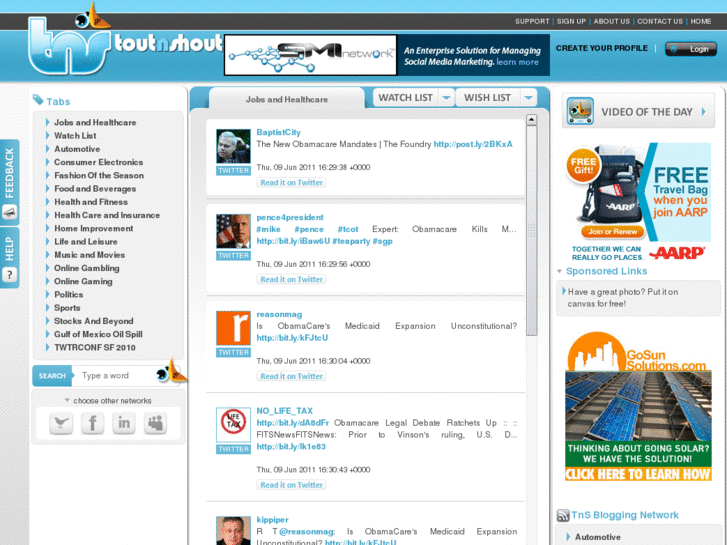Open the NO_LIFE_TAX username link
This screenshot has width=727, height=545.
[284, 411]
